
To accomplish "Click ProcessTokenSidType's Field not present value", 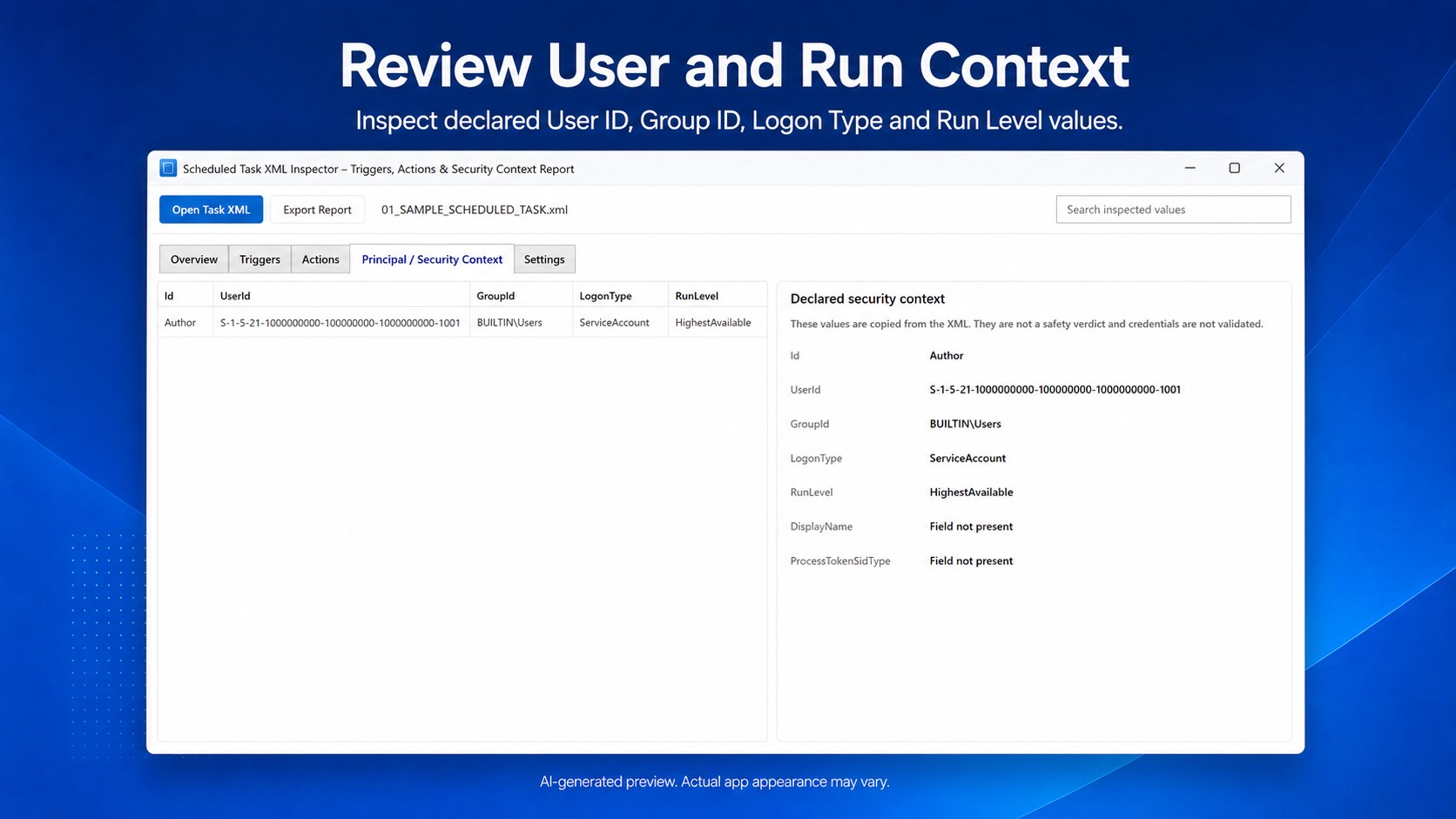I will point(971,561).
